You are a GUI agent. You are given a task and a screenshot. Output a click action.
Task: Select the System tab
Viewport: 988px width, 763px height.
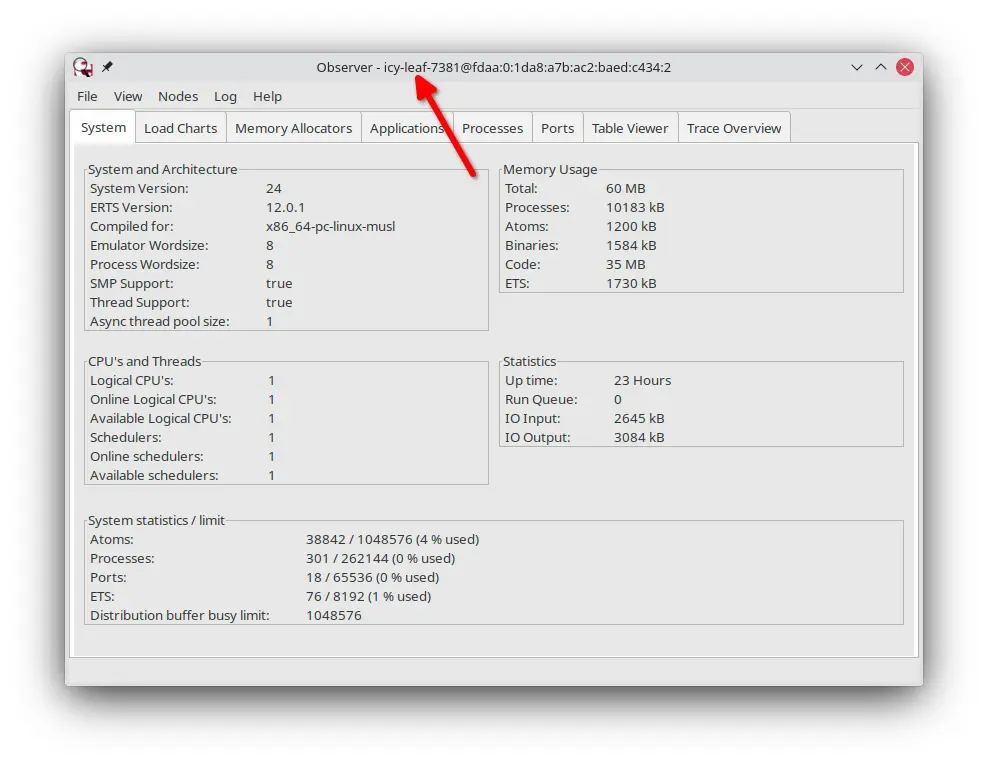coord(103,127)
